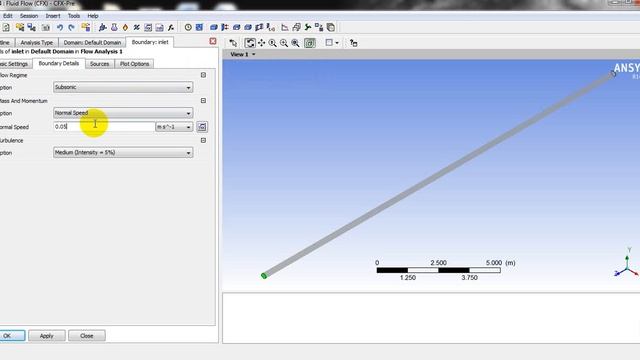Image resolution: width=640 pixels, height=360 pixels.
Task: Click the gray pipe body in viewer
Action: 439,174
